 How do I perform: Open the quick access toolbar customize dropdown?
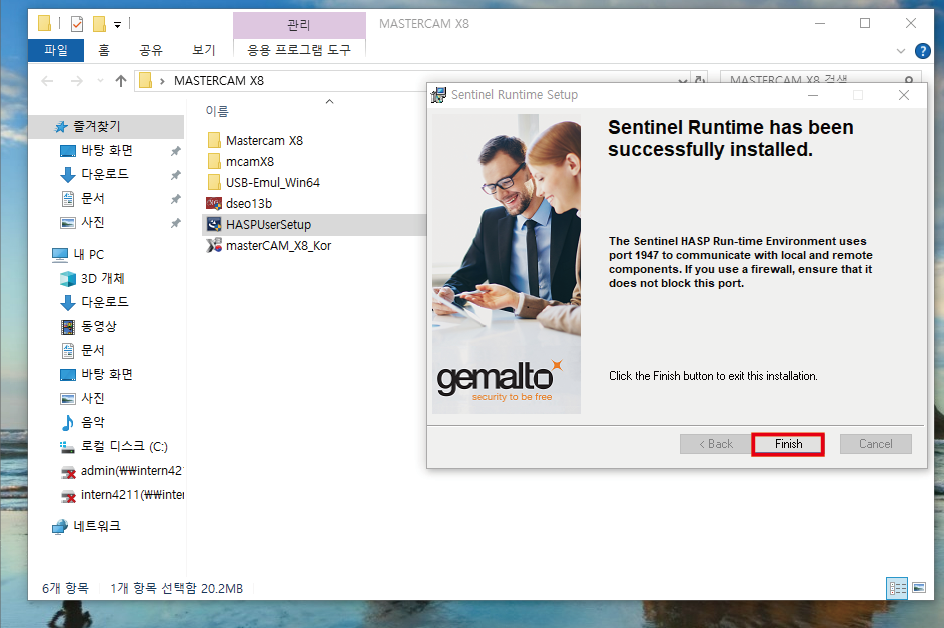(x=117, y=25)
